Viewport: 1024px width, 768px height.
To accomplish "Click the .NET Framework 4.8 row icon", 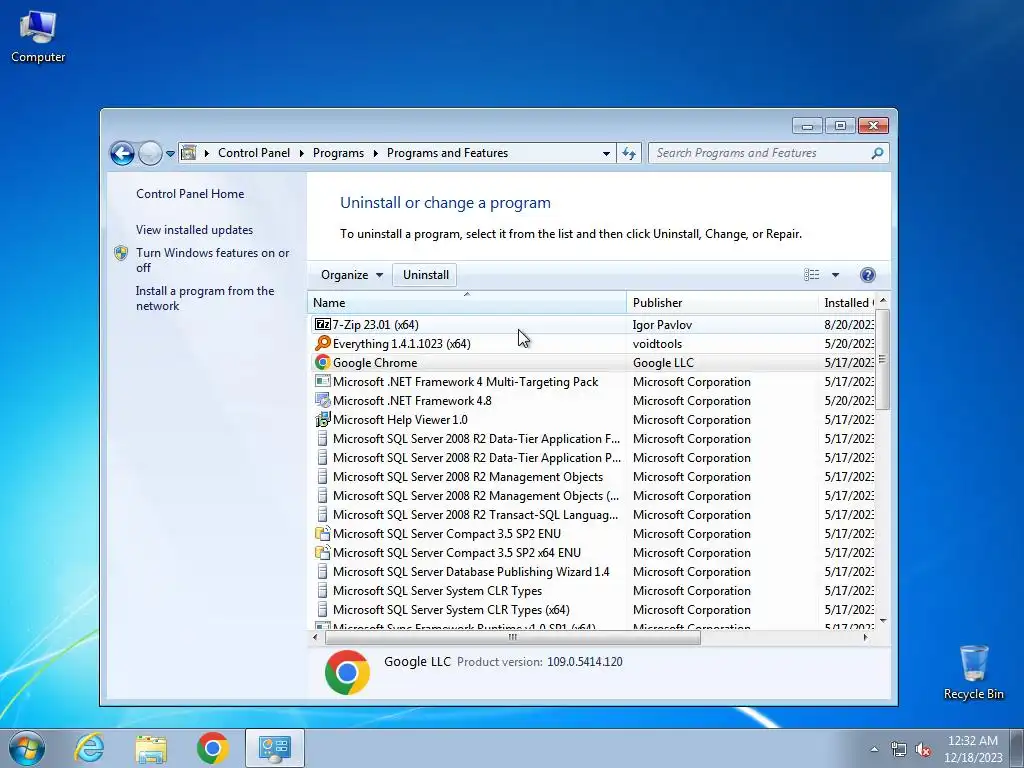I will [323, 400].
